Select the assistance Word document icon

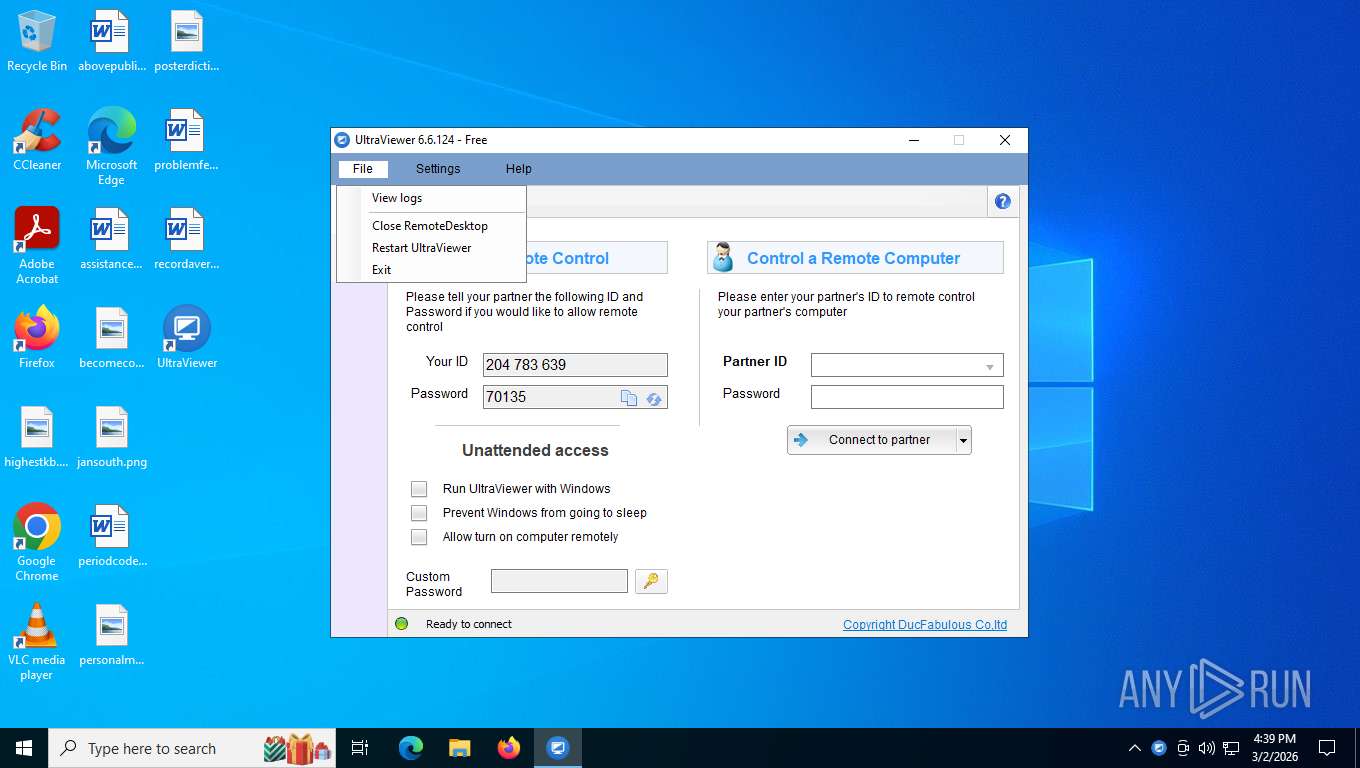click(x=111, y=238)
